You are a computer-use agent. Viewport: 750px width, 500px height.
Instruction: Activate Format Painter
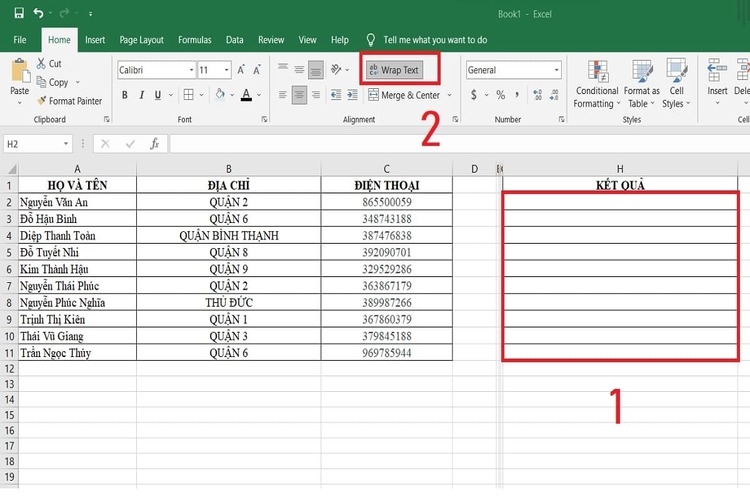tap(70, 101)
